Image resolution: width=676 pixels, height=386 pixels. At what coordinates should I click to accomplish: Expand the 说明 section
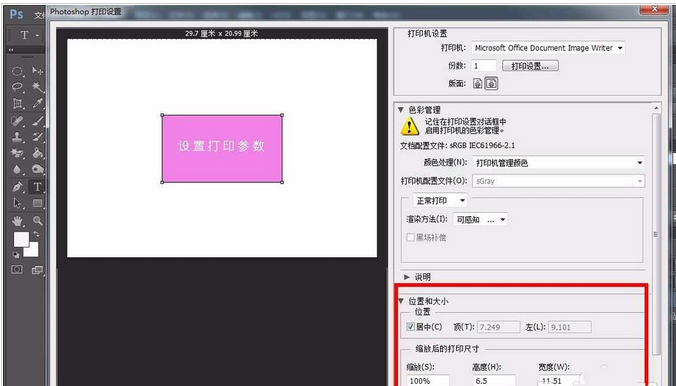pos(407,277)
